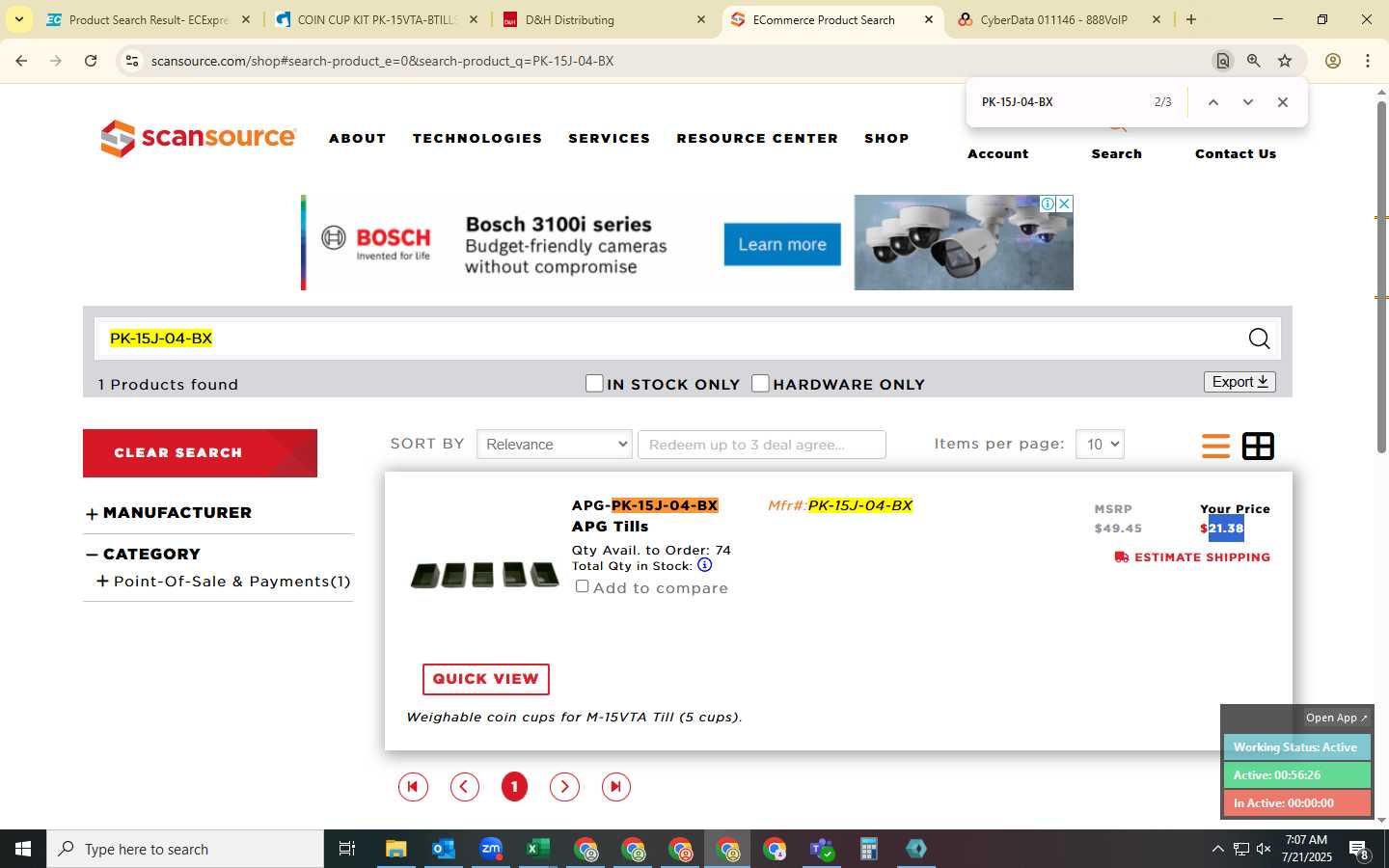Click Learn more on Bosch ad
Image resolution: width=1389 pixels, height=868 pixels.
pos(782,244)
